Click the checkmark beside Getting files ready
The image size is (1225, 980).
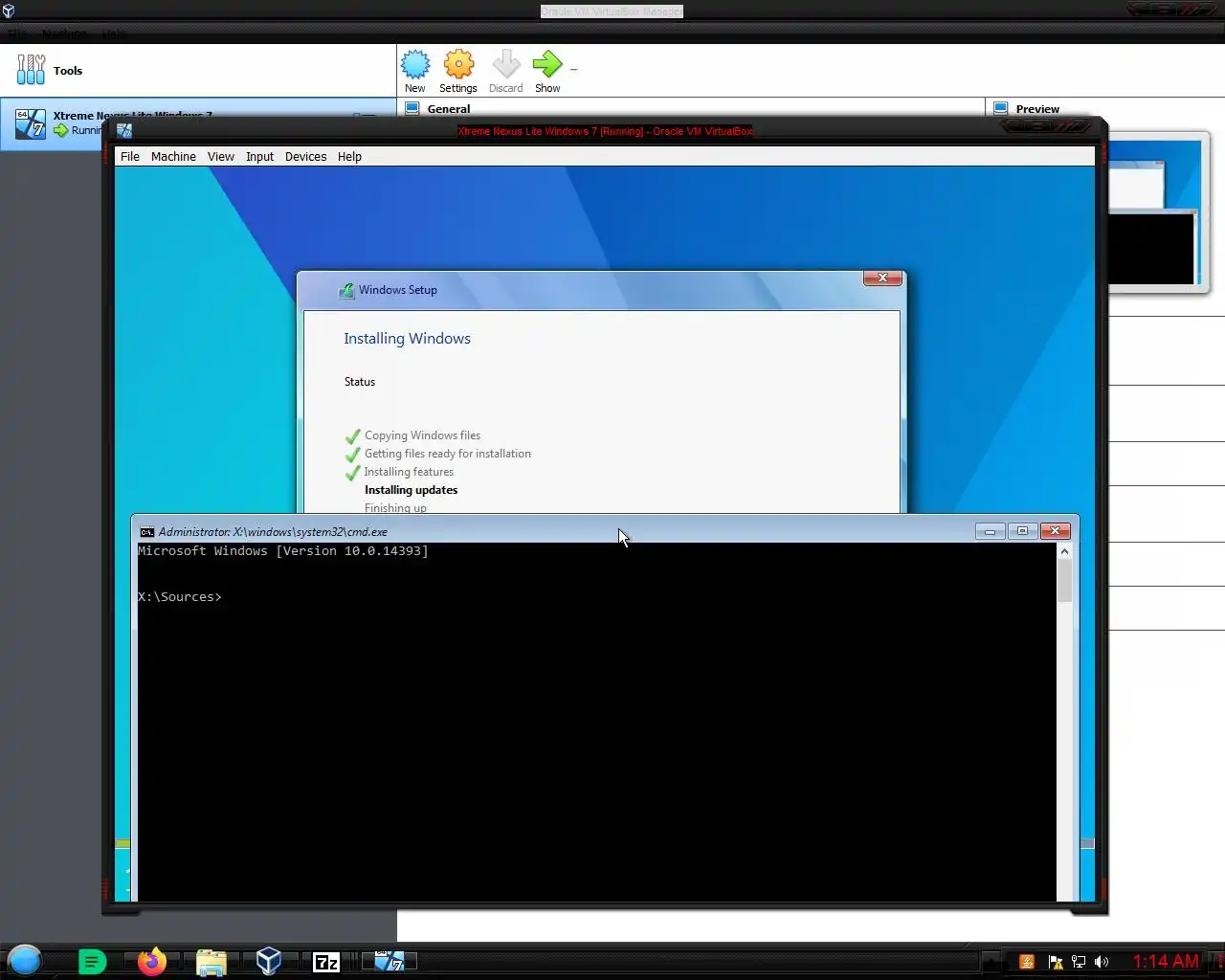coord(353,455)
